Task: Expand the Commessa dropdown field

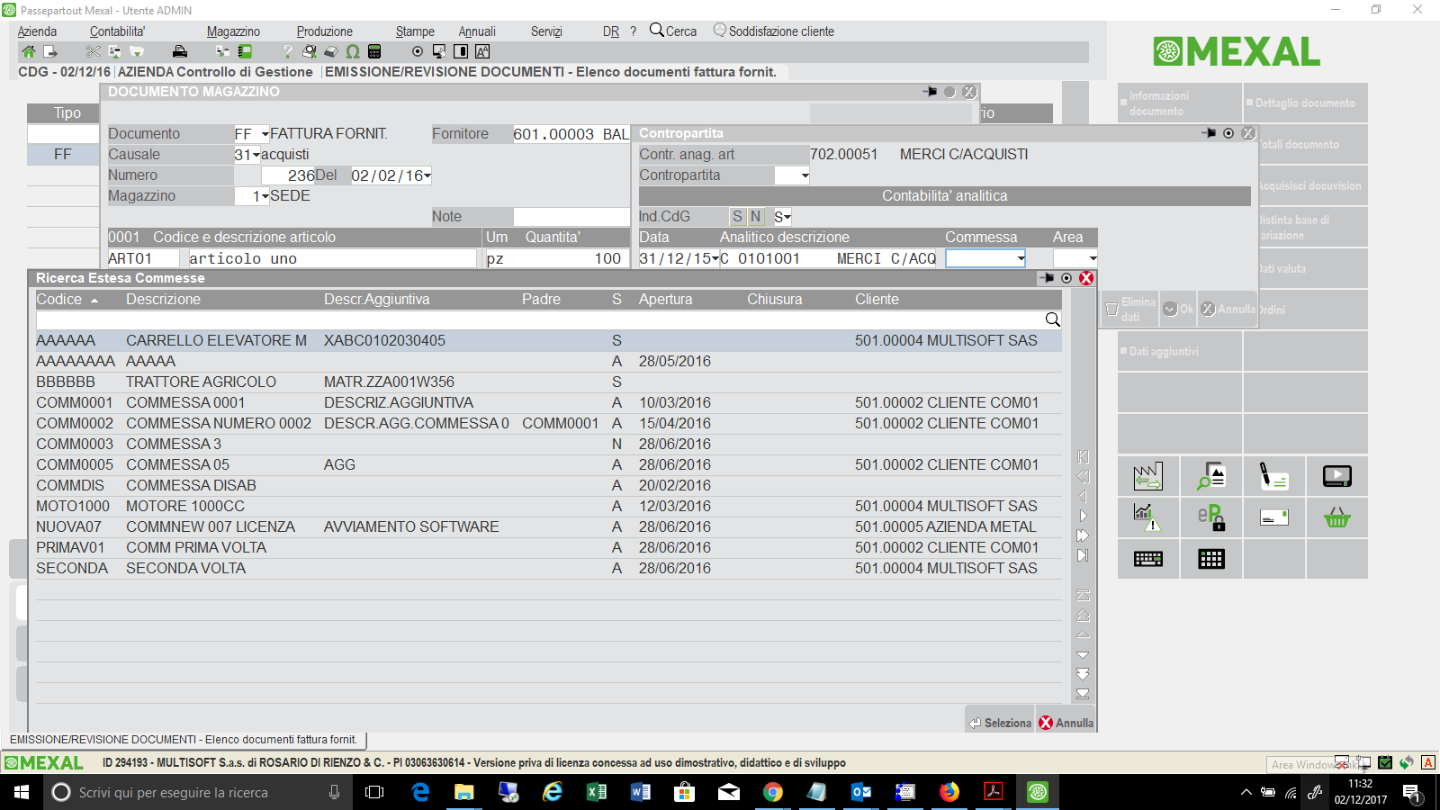Action: [1020, 259]
